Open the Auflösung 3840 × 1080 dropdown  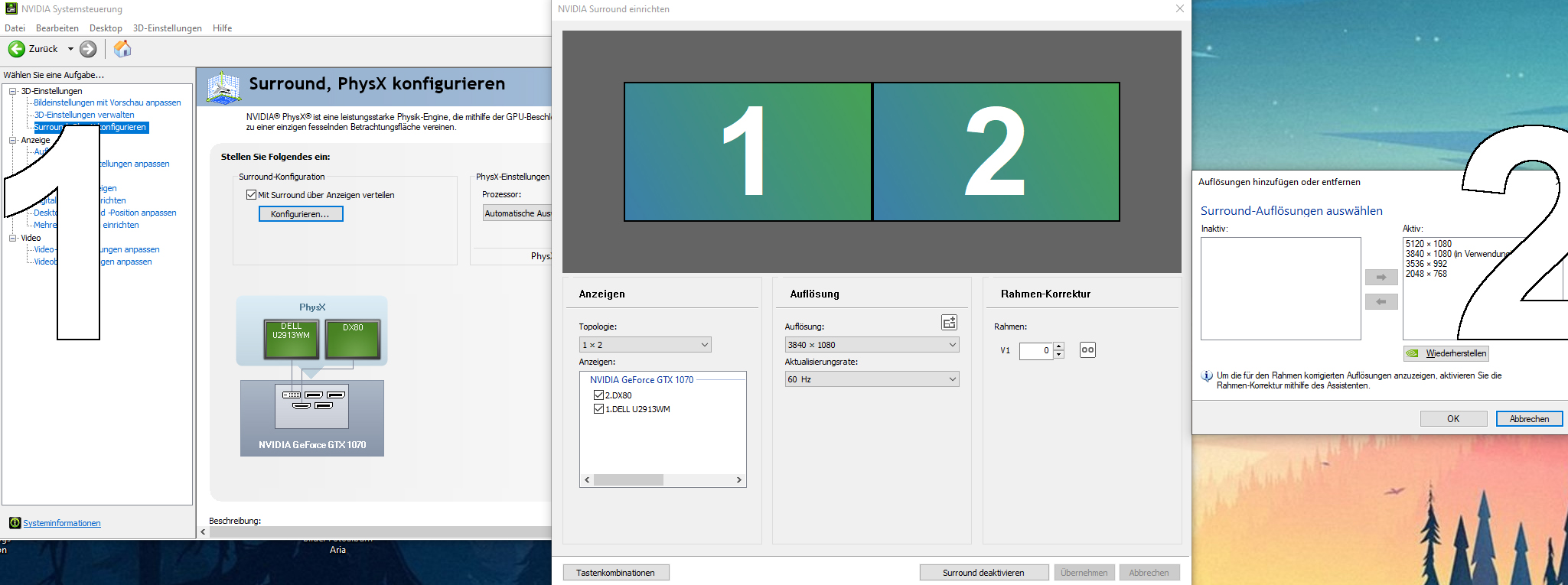(x=872, y=345)
